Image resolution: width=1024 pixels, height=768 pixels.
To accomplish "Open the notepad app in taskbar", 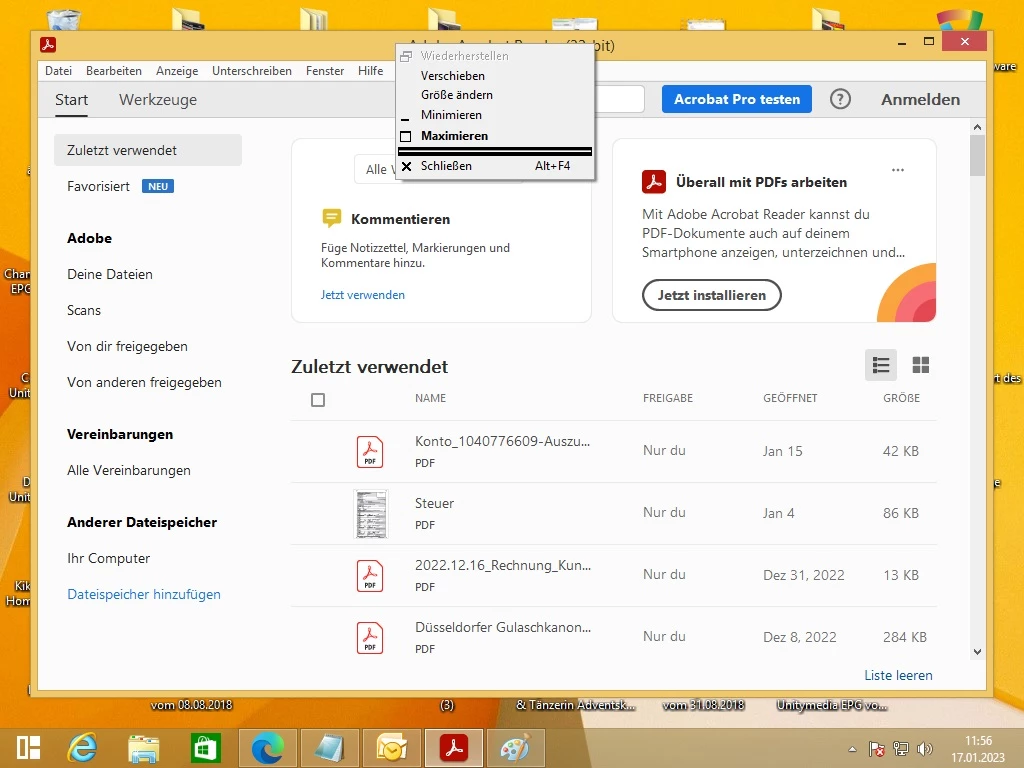I will click(329, 748).
